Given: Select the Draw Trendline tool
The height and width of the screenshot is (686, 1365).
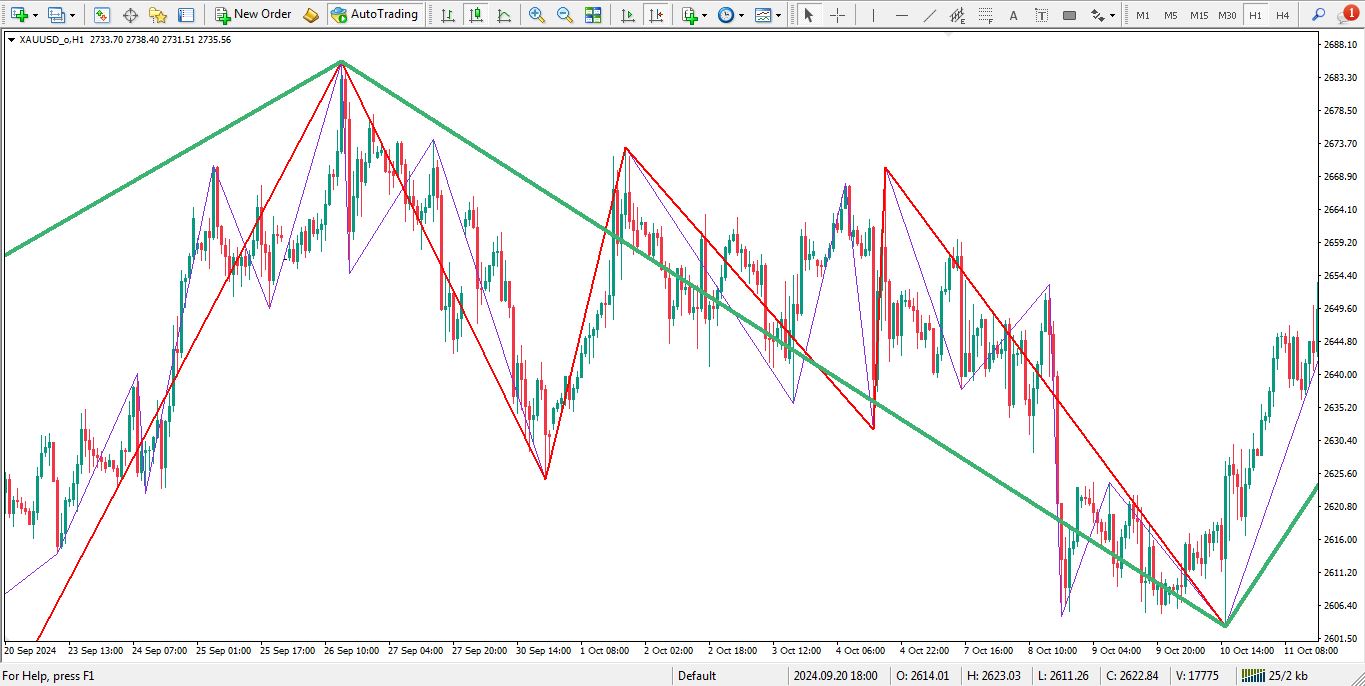Looking at the screenshot, I should (929, 15).
